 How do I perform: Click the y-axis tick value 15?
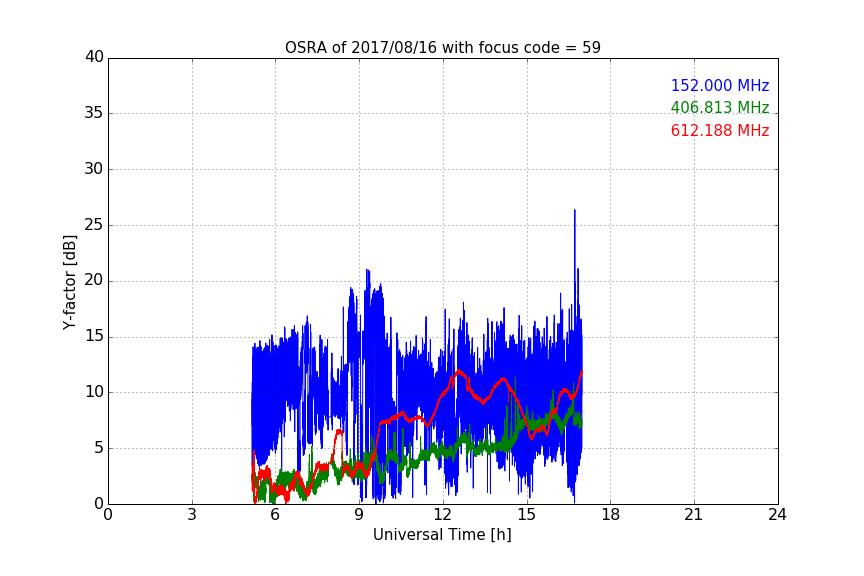tap(94, 336)
